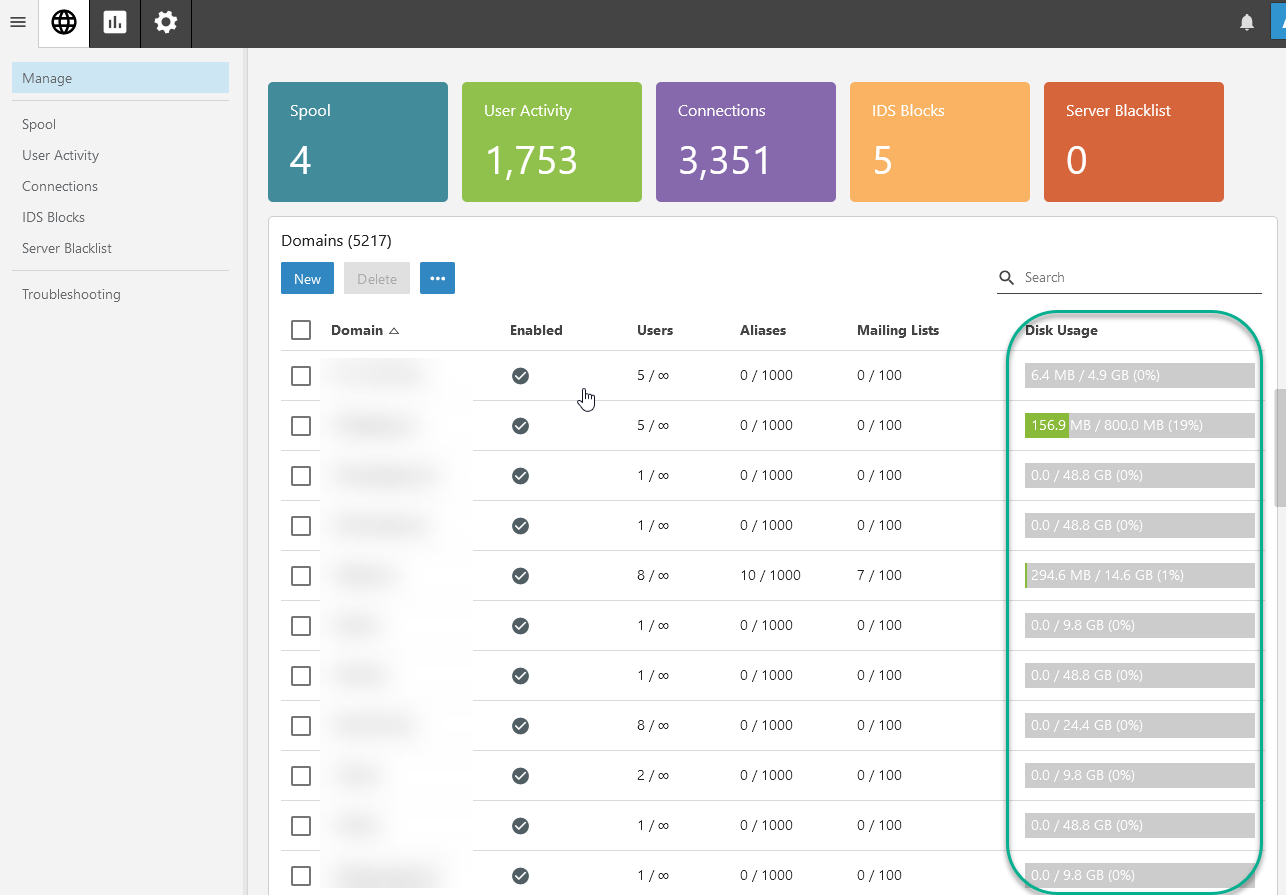Select checkbox for the 8 / ∞ users, 10 aliases row
Viewport: 1286px width, 895px height.
pyautogui.click(x=301, y=576)
